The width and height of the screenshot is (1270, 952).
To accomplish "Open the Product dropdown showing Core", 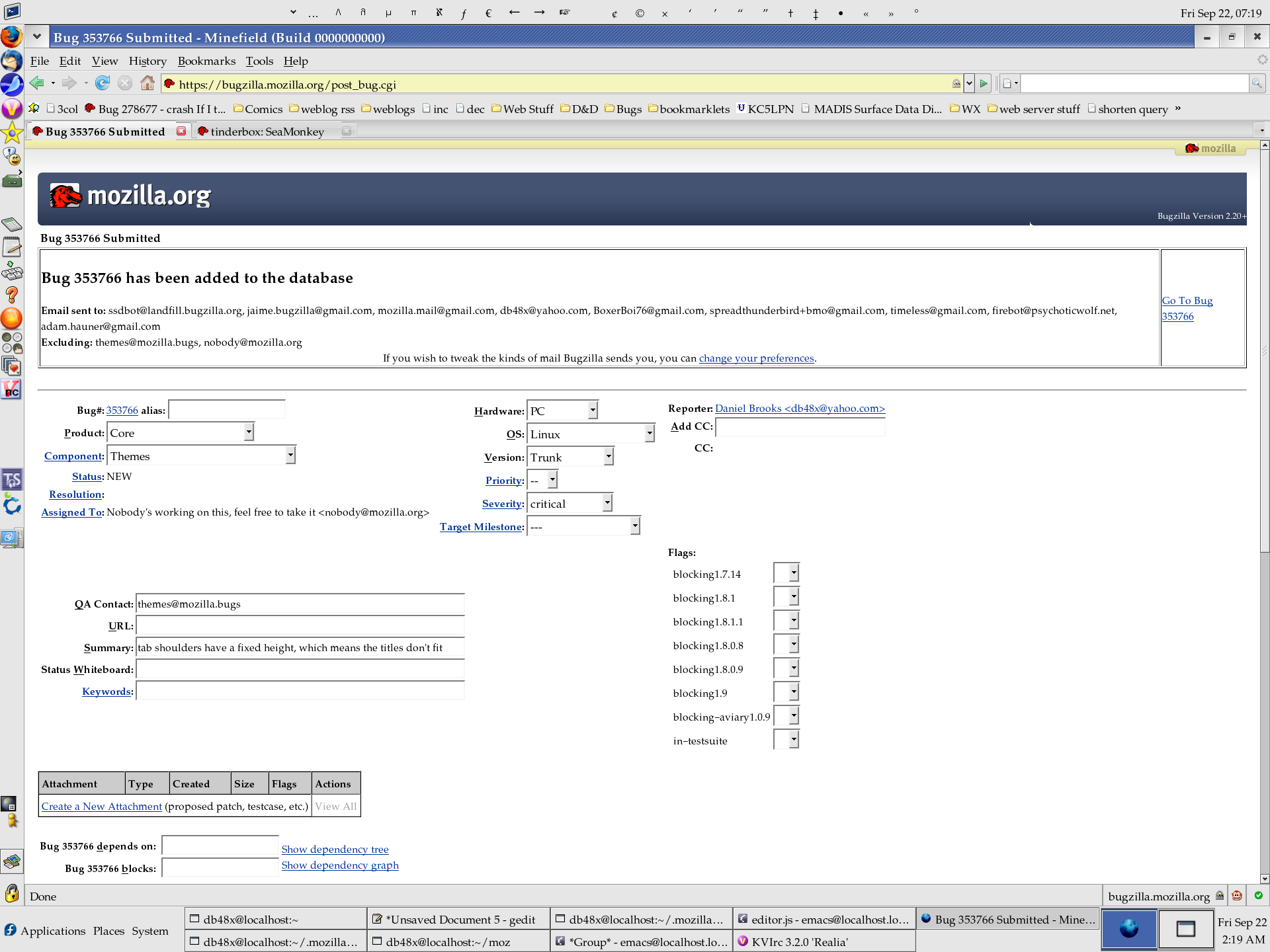I will pos(180,432).
